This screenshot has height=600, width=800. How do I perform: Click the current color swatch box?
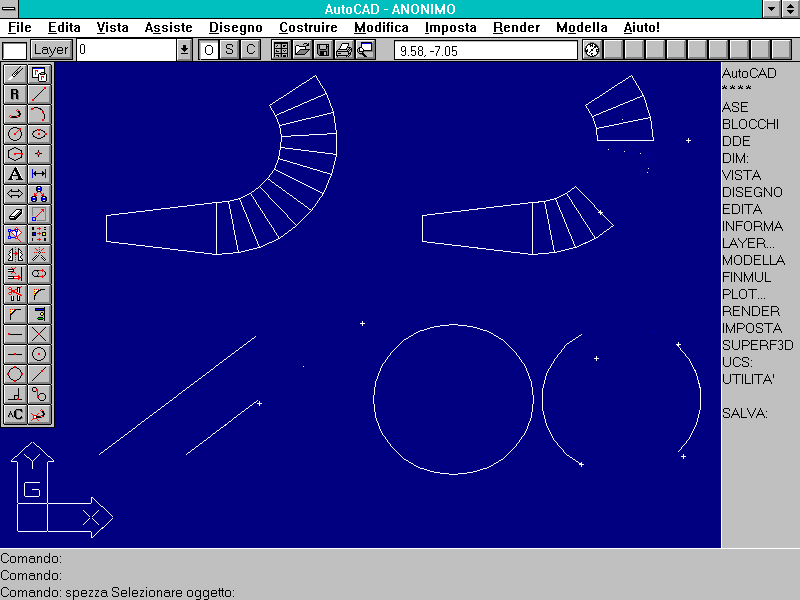[x=14, y=49]
